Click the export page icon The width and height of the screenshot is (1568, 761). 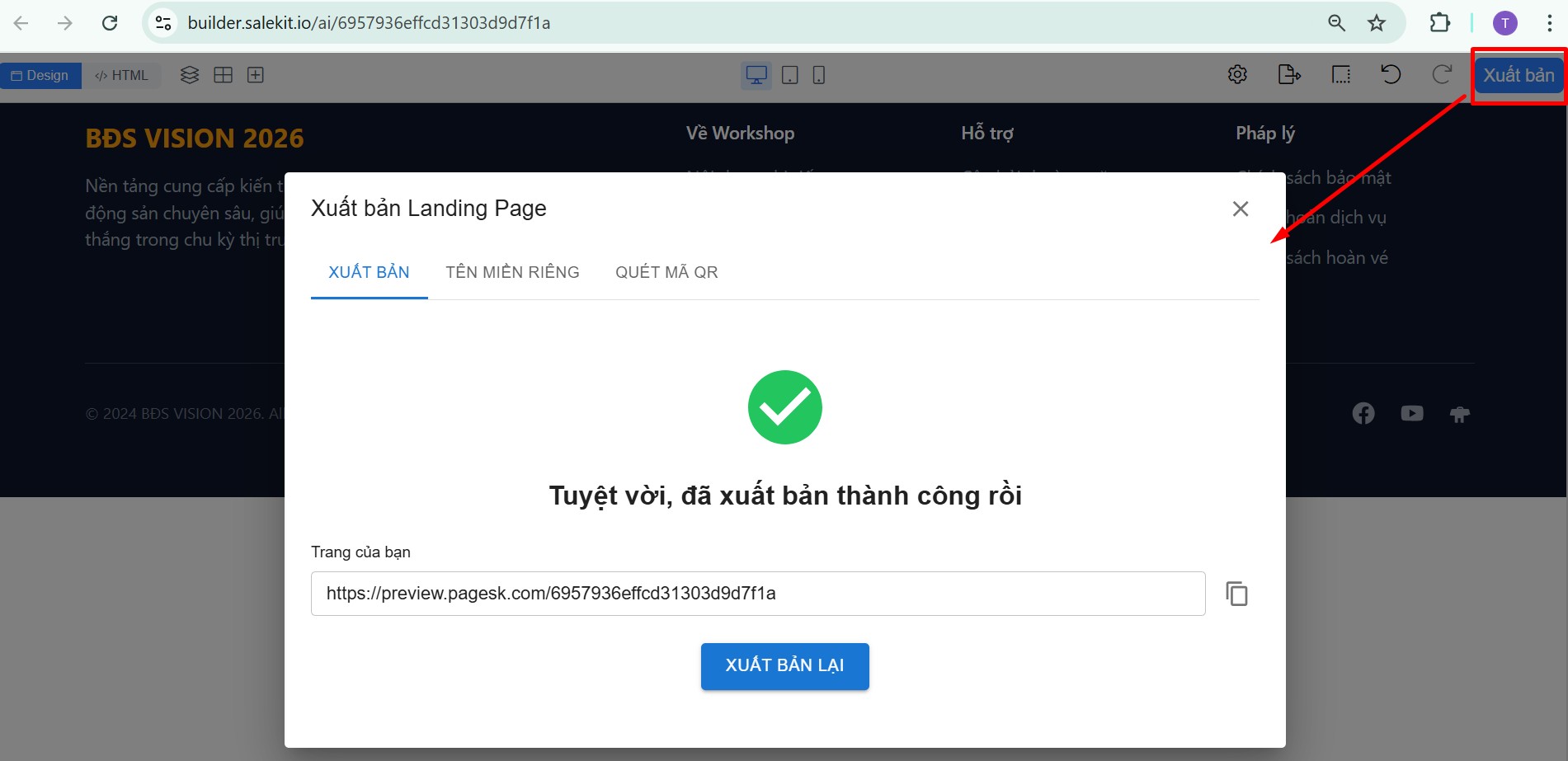point(1288,75)
